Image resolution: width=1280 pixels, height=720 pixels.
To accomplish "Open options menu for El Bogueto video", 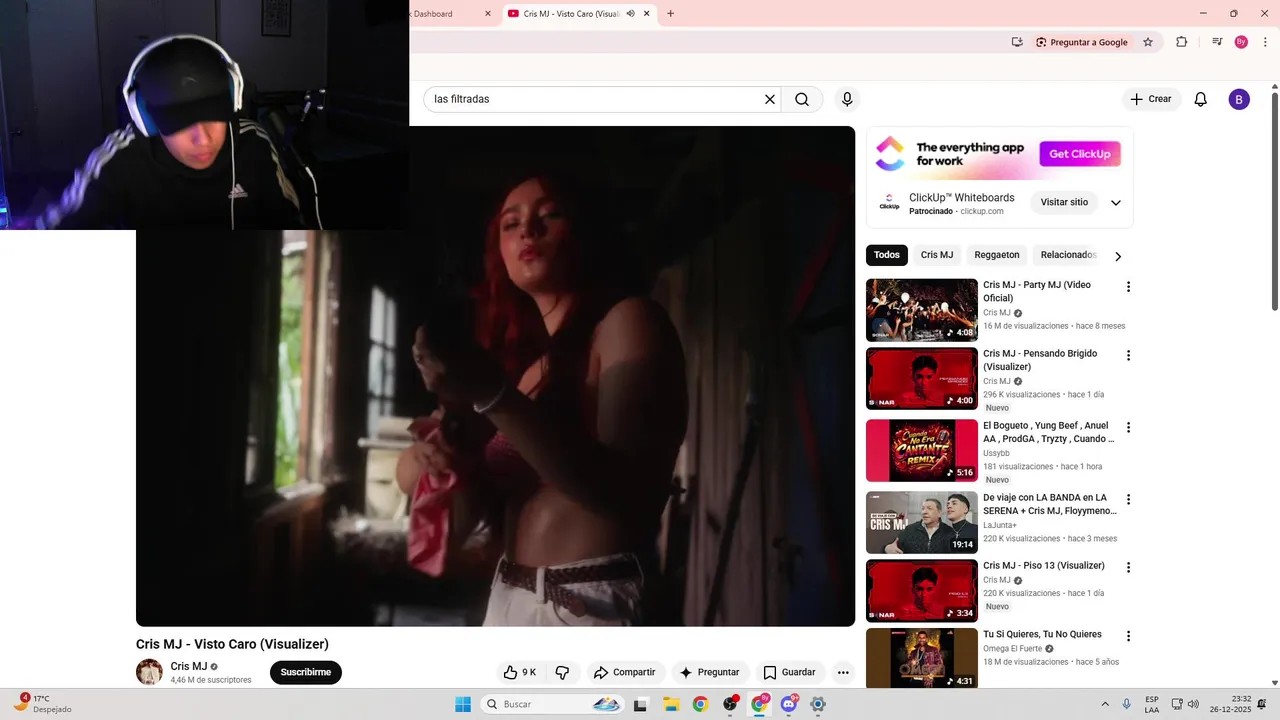I will point(1128,427).
